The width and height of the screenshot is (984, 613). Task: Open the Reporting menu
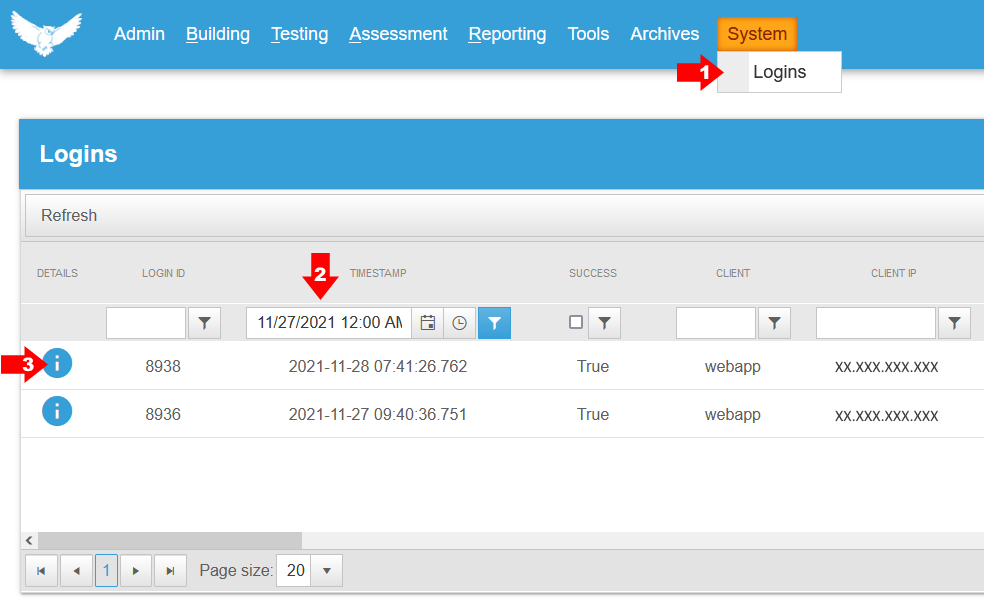tap(507, 34)
